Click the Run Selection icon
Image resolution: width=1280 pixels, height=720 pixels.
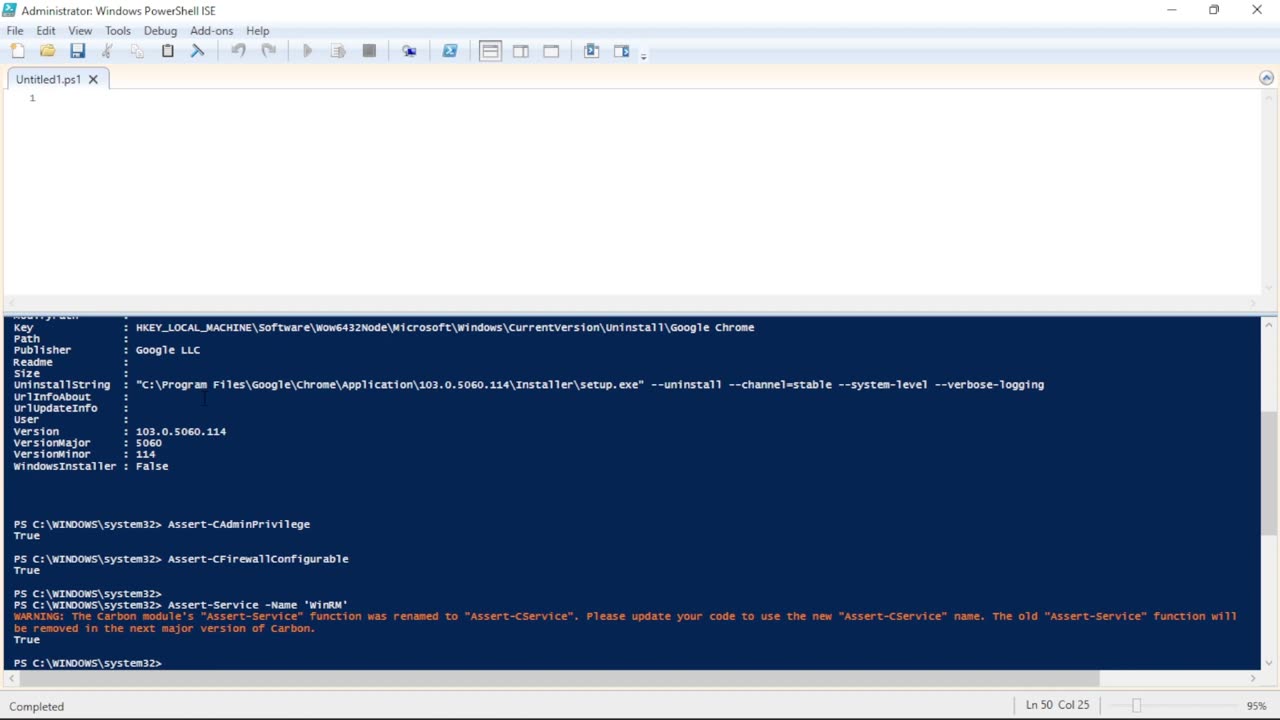pos(338,51)
